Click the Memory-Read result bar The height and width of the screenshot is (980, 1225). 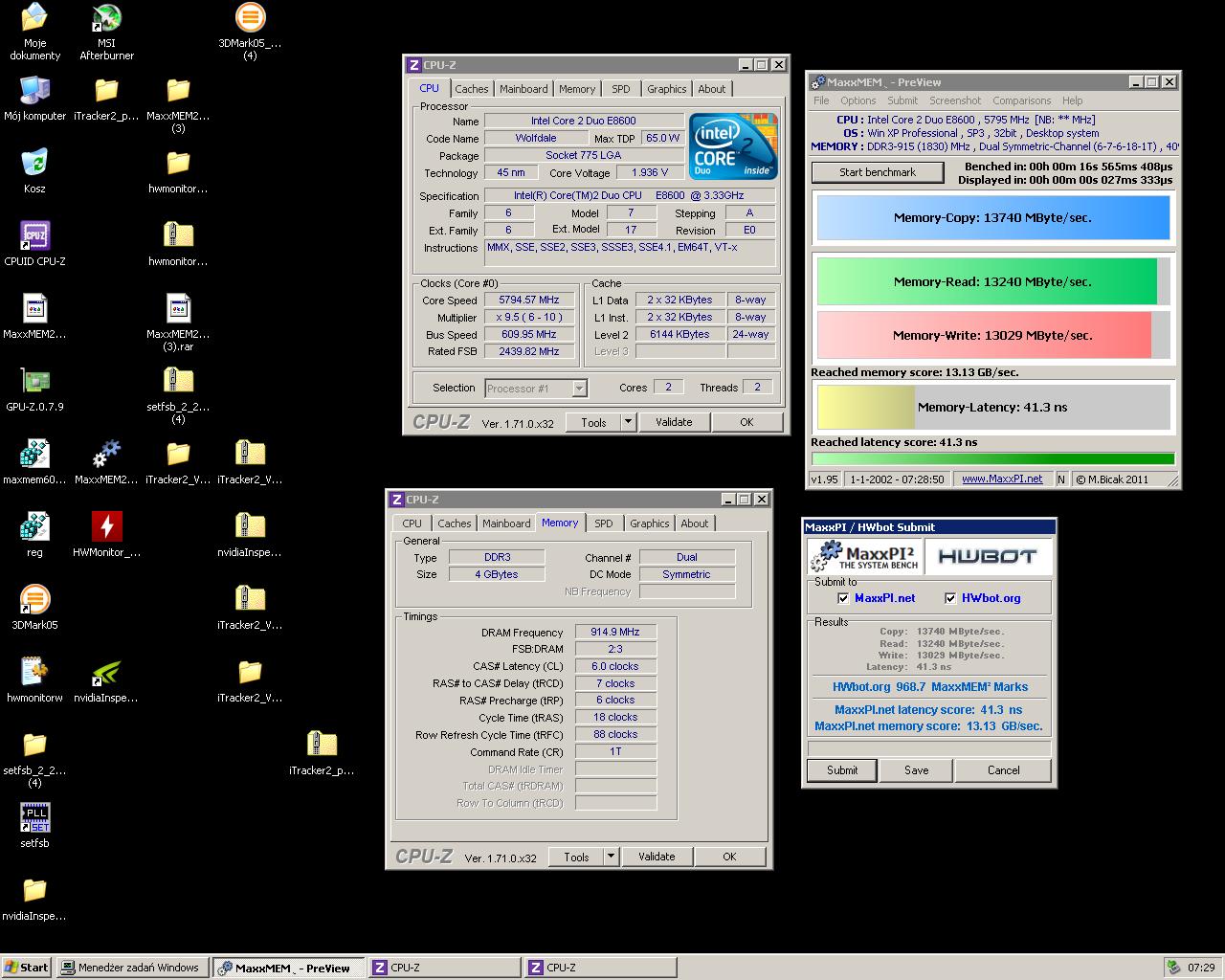pyautogui.click(x=992, y=281)
